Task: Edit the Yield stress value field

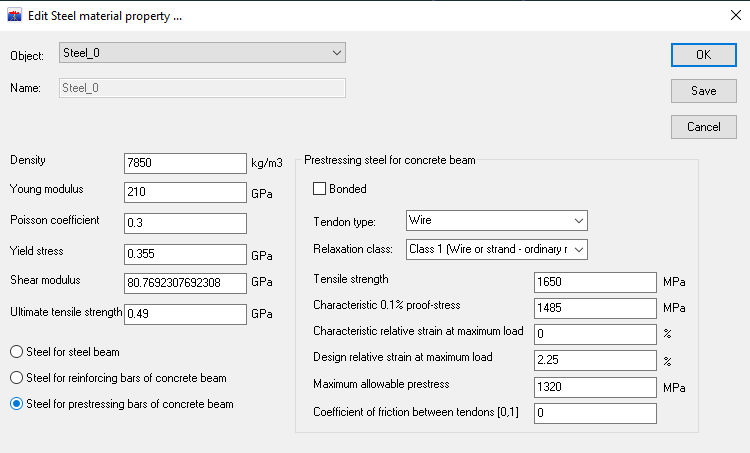Action: [x=185, y=254]
